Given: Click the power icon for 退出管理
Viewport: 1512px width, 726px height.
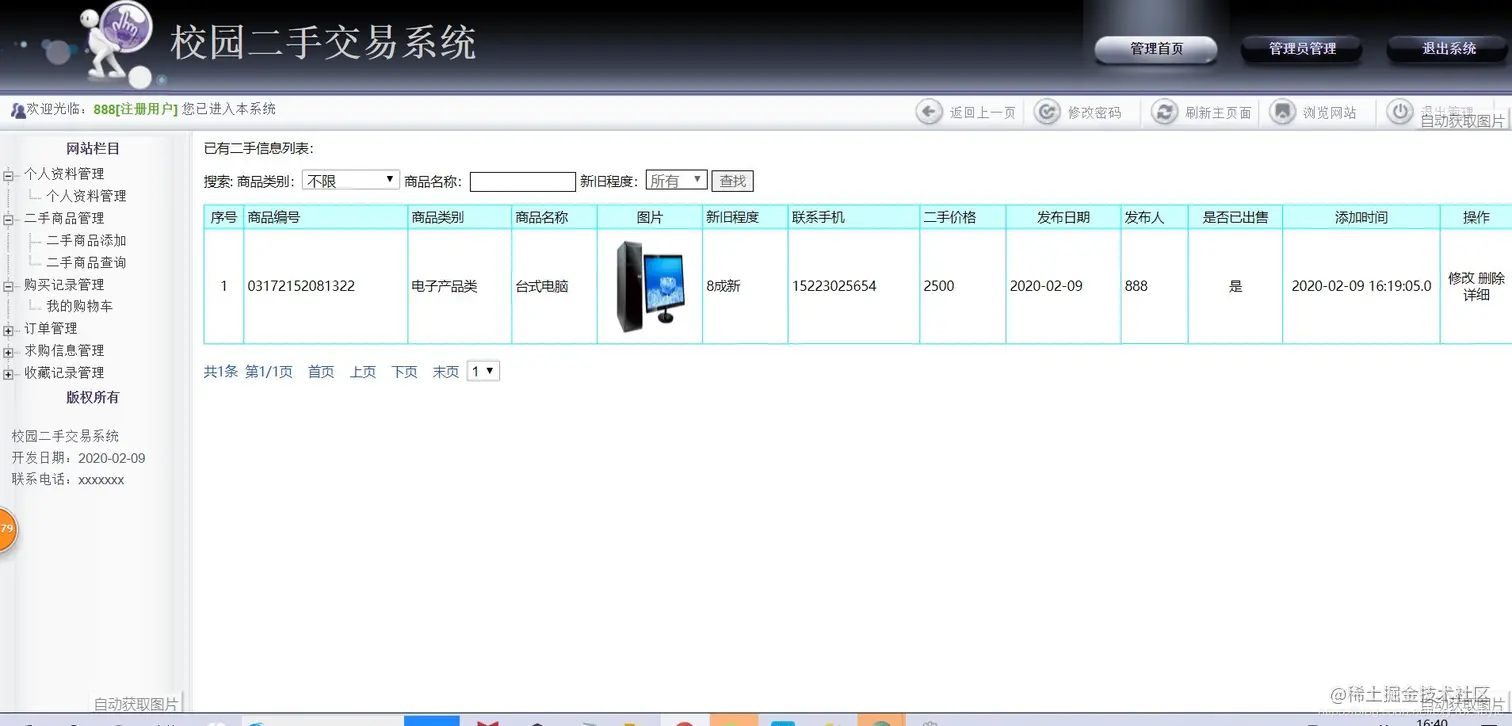Looking at the screenshot, I should (1401, 112).
